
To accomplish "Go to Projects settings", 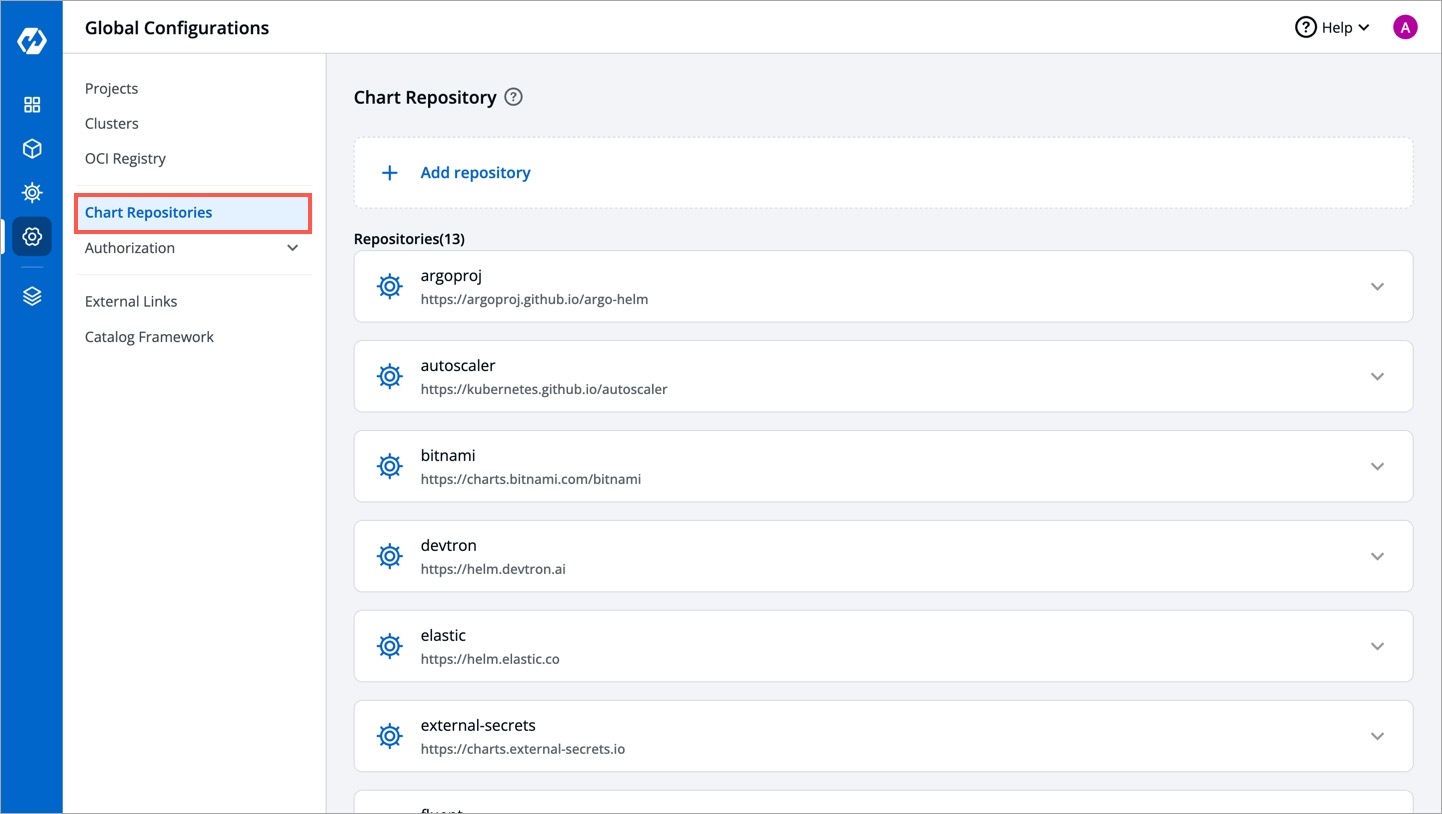I will coord(111,88).
